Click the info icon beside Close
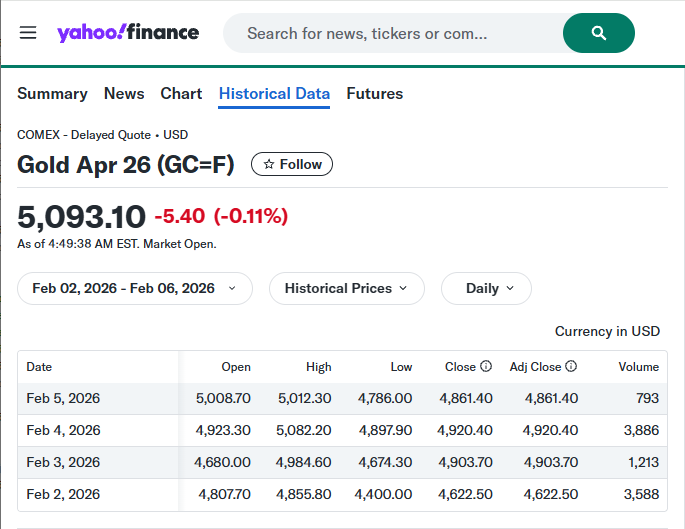 point(486,367)
